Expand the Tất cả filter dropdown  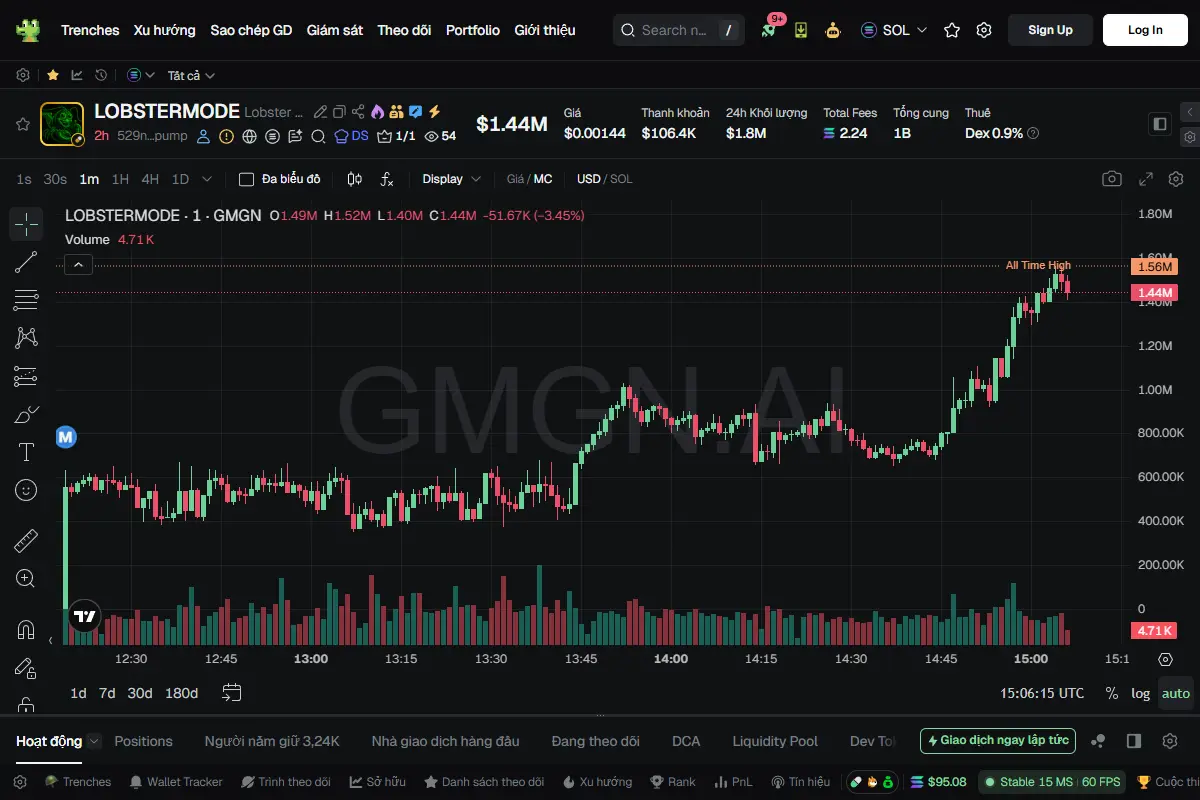[x=191, y=75]
